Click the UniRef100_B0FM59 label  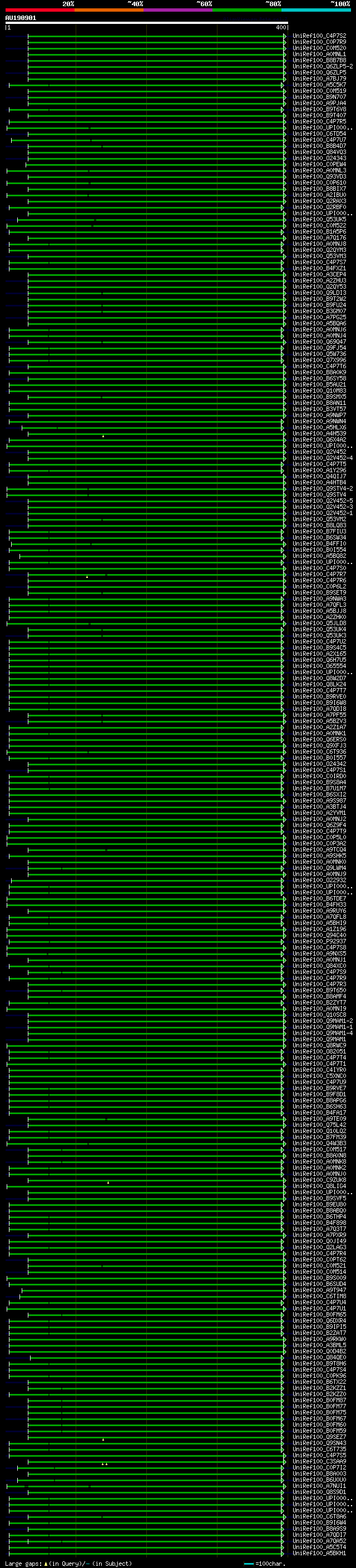[319, 1431]
